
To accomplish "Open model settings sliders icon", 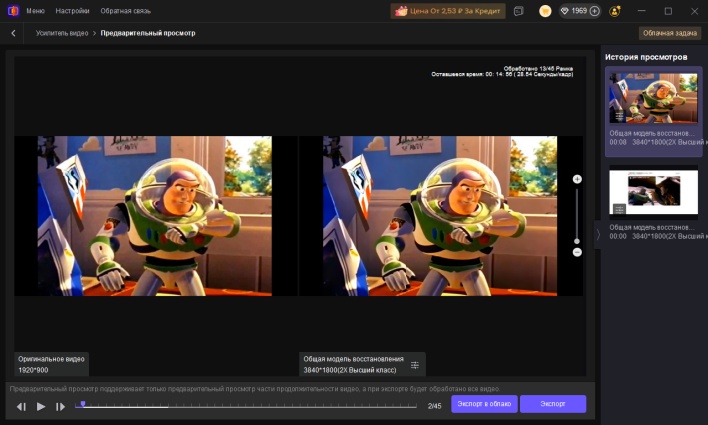I will click(x=415, y=365).
